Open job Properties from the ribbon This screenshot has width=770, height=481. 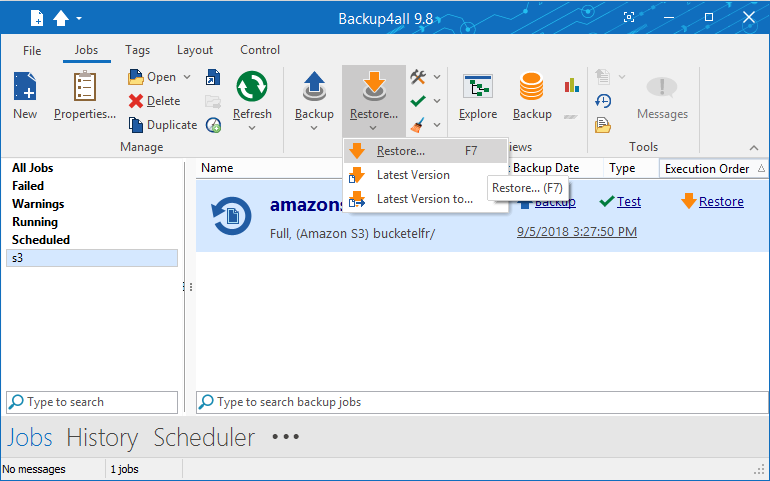(x=84, y=89)
